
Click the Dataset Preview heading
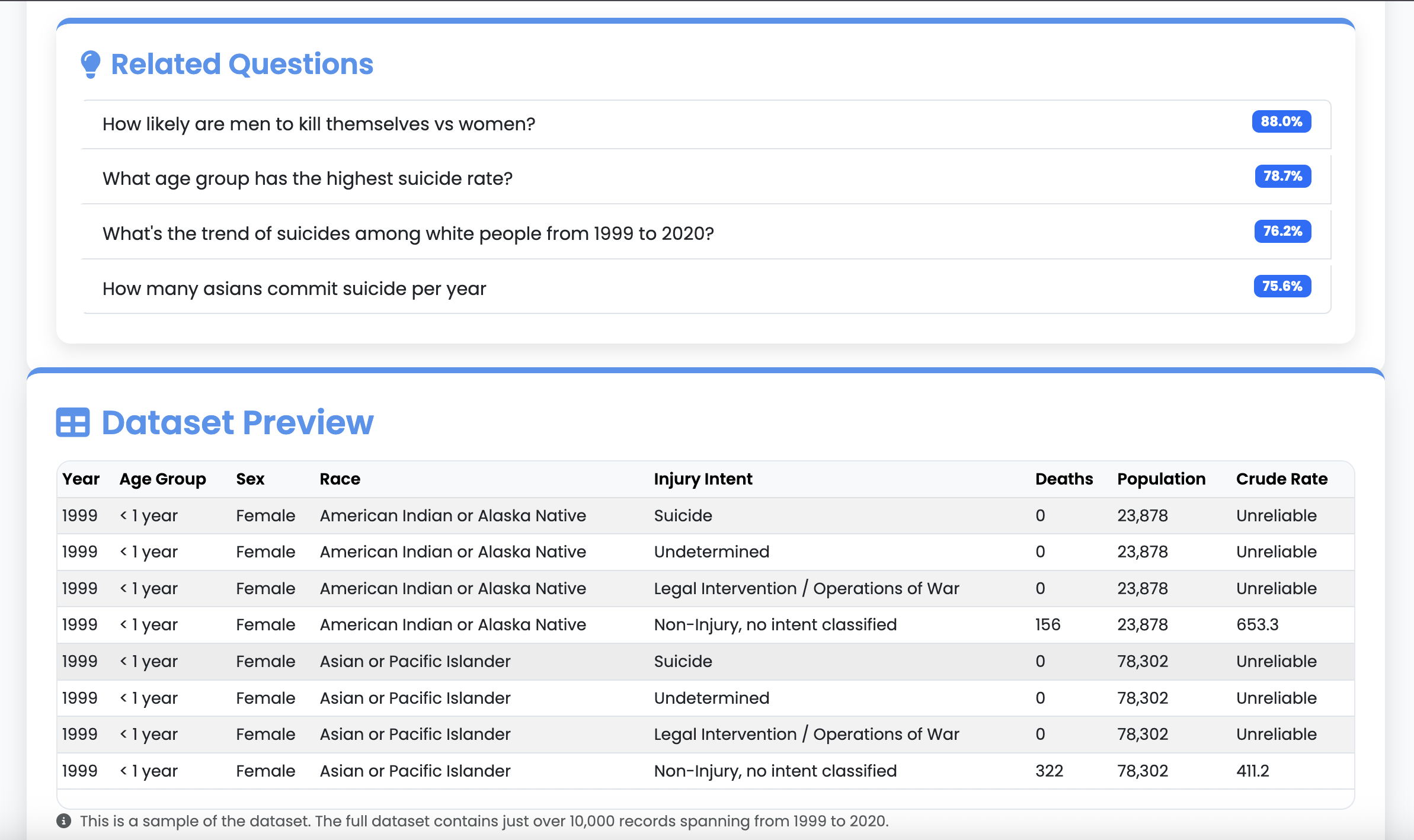pyautogui.click(x=238, y=422)
